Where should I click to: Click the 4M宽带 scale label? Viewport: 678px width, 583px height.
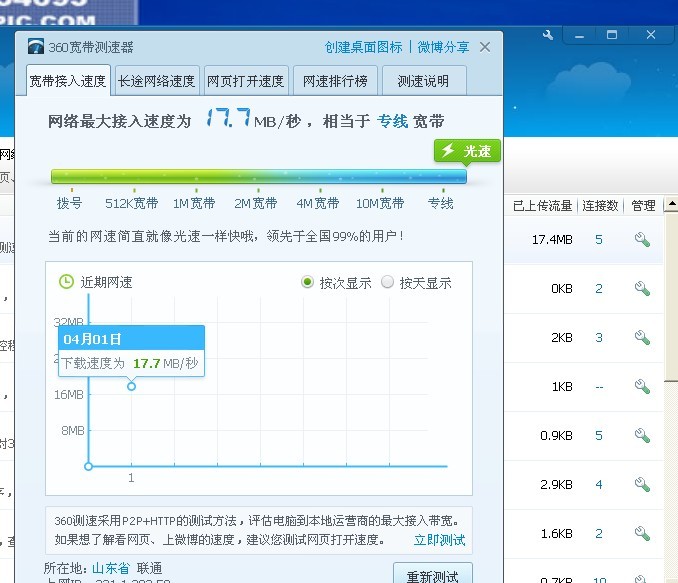[318, 203]
